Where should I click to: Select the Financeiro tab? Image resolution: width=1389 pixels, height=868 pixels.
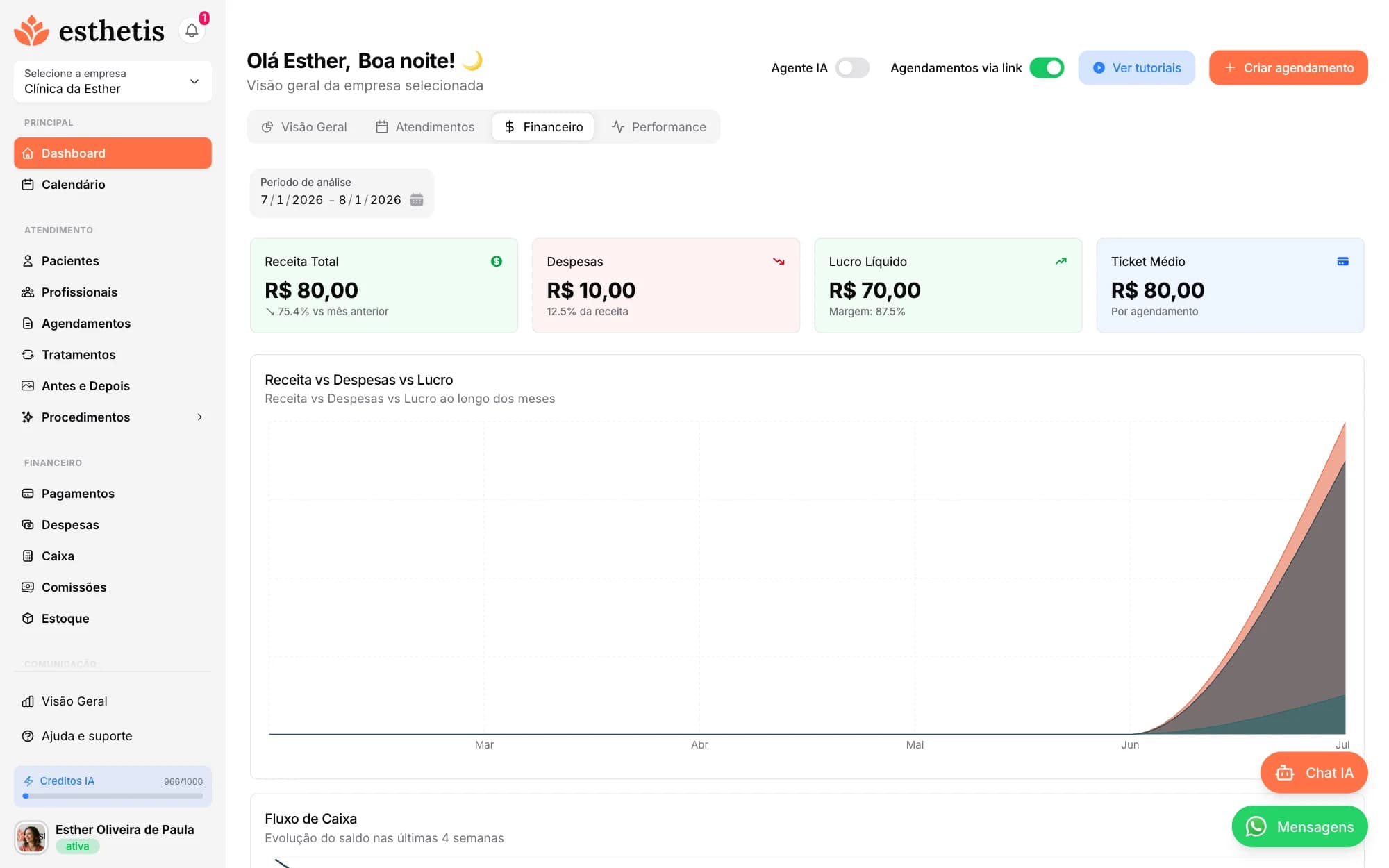click(543, 127)
